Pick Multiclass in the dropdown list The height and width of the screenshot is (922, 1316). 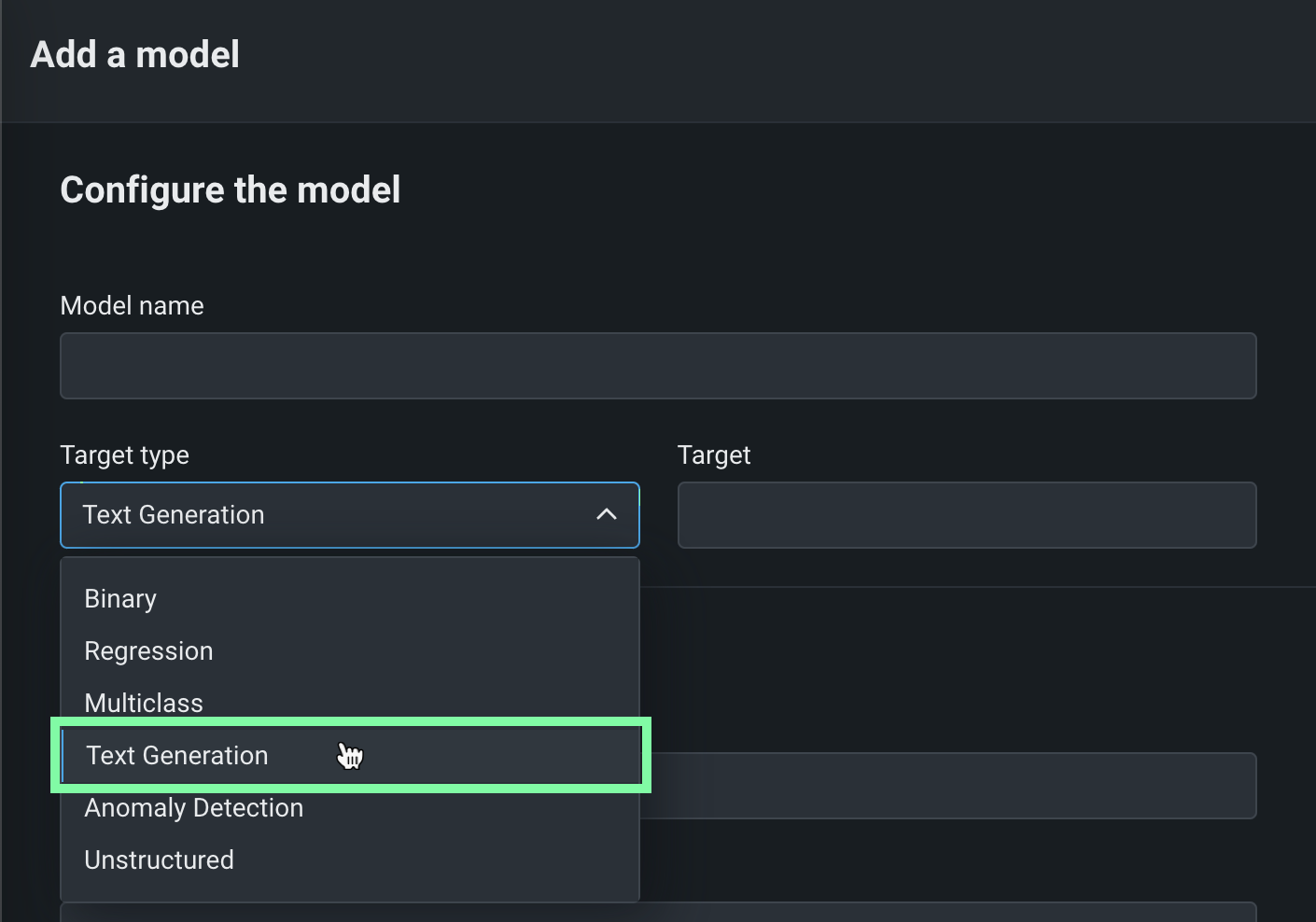click(x=144, y=703)
